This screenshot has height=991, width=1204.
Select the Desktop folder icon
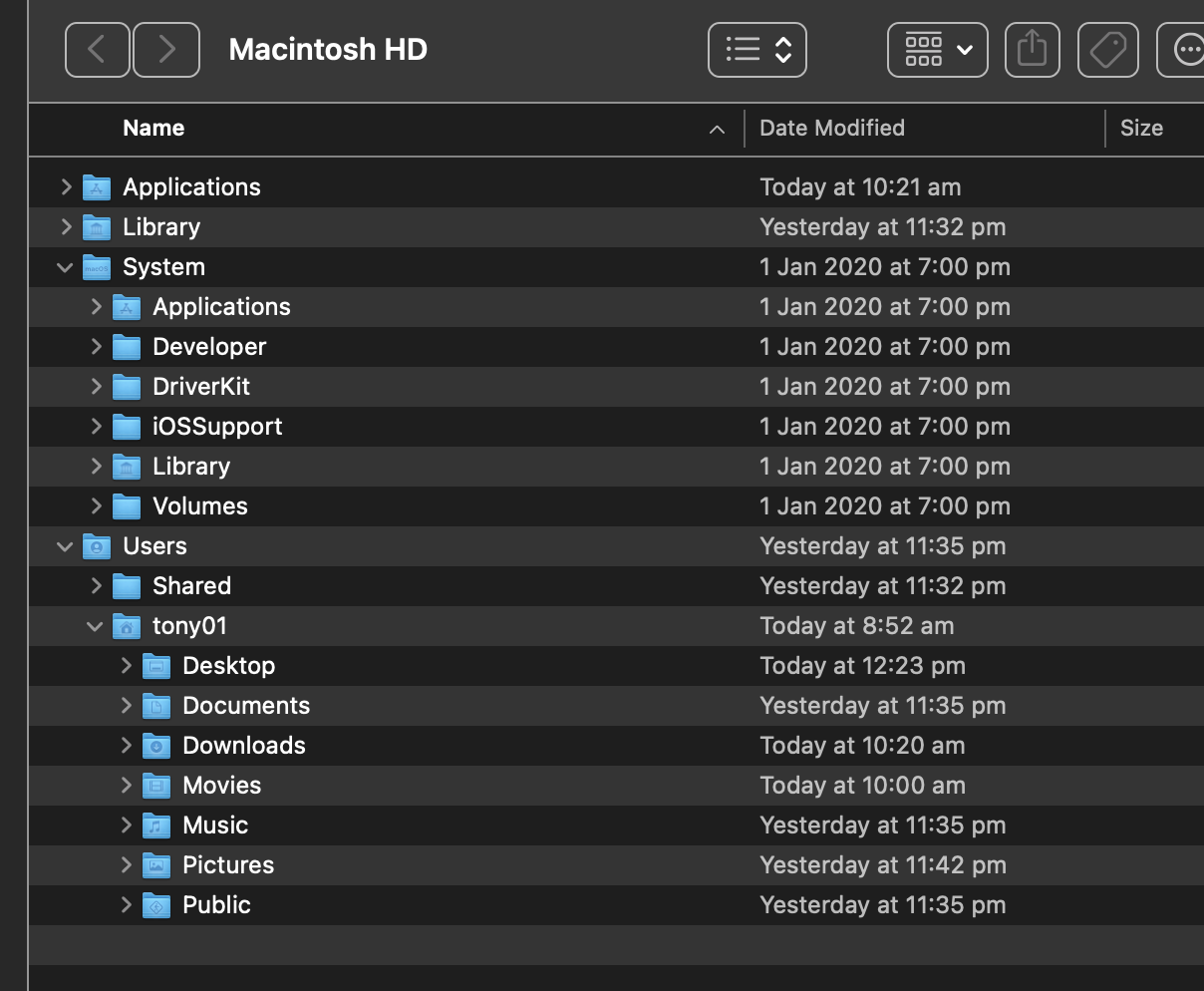pyautogui.click(x=156, y=666)
